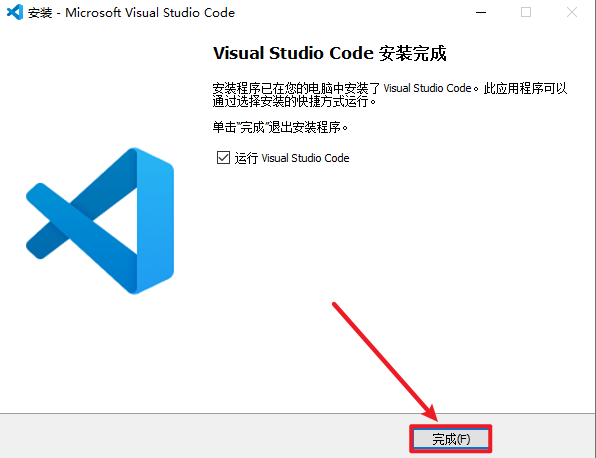The height and width of the screenshot is (458, 596).
Task: Click the text '单击"完成"退出安装程序。'
Action: [281, 127]
